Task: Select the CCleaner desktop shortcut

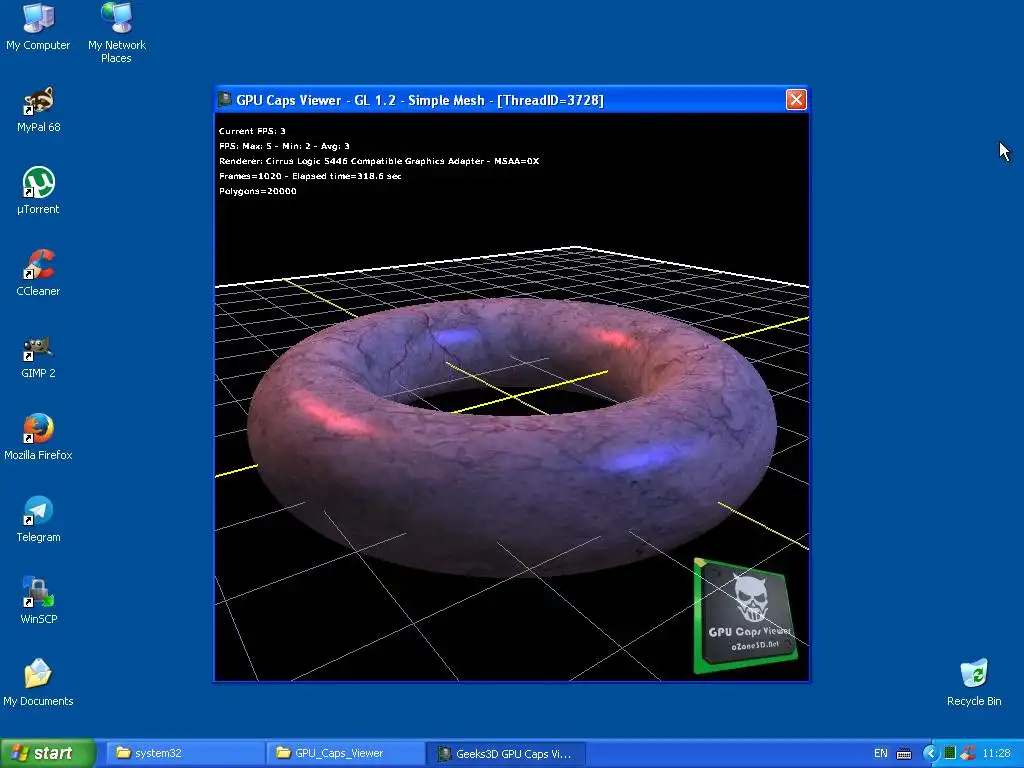Action: coord(38,272)
